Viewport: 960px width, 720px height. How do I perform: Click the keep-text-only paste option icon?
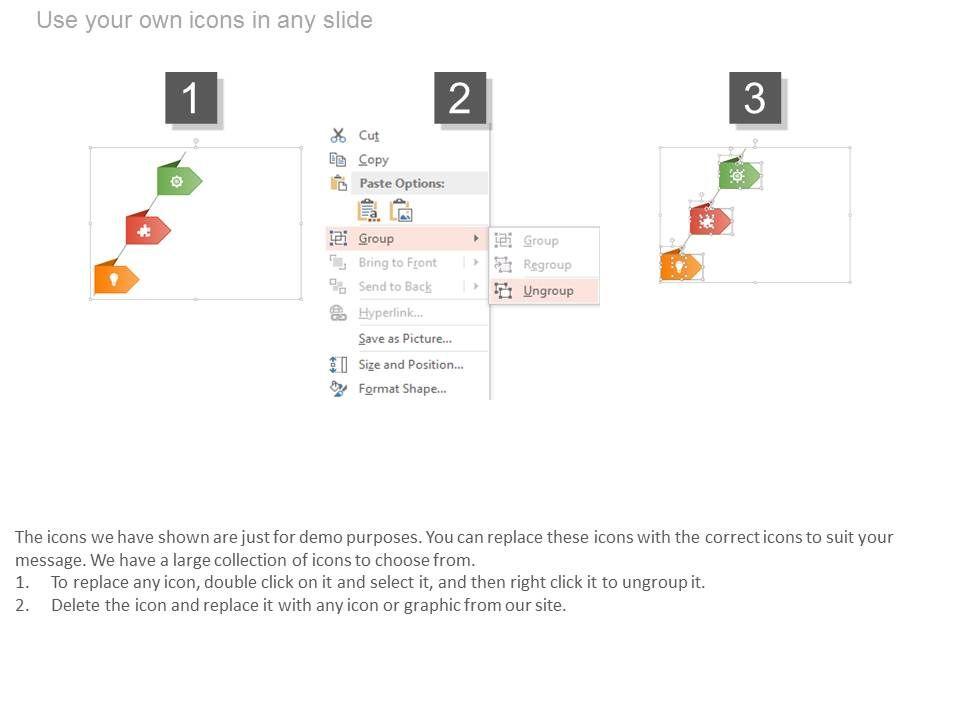pos(368,211)
